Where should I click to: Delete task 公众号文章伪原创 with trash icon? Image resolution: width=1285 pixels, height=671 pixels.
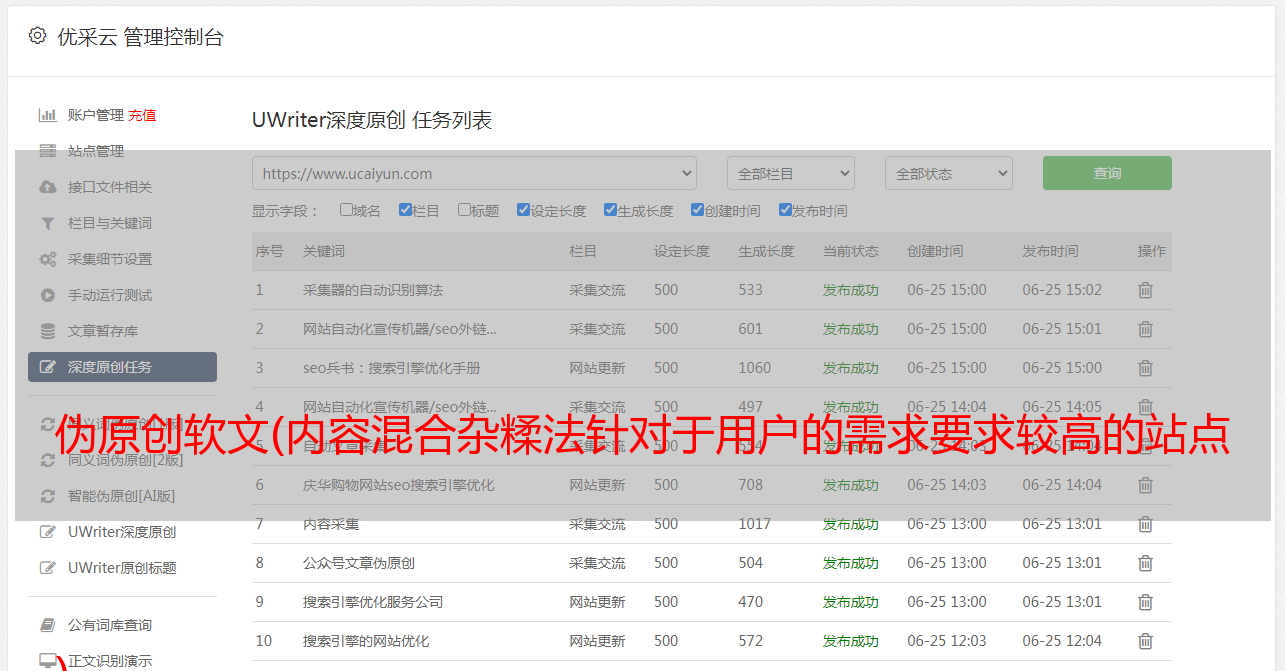pos(1145,563)
